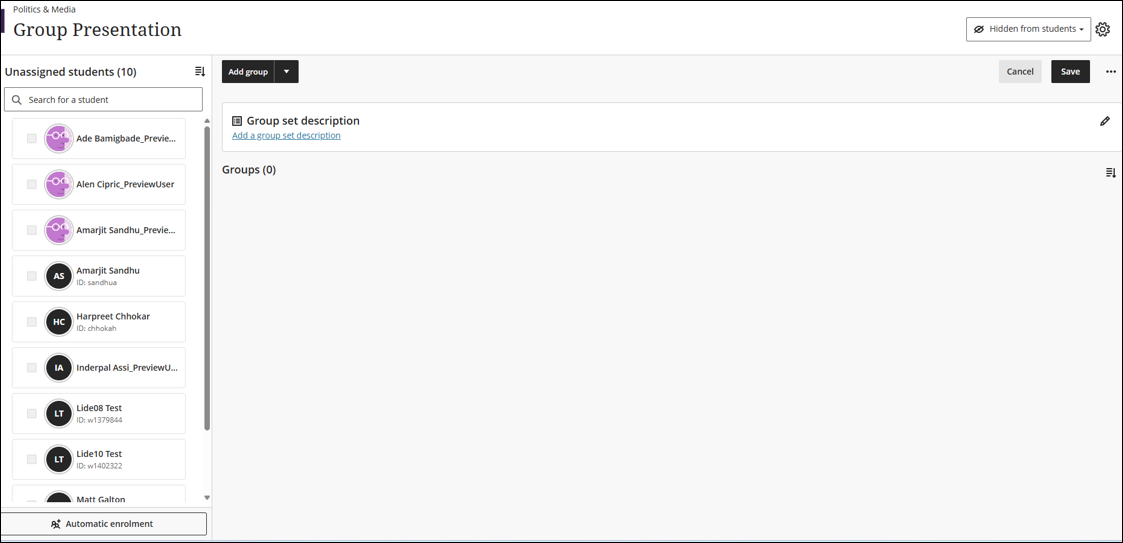This screenshot has height=543, width=1123.
Task: Select Inderpal Assi_PreviewUser checkbox
Action: (x=32, y=367)
